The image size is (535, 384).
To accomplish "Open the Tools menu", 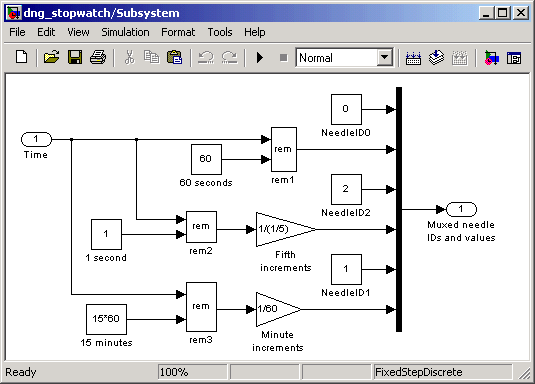I will (x=220, y=32).
